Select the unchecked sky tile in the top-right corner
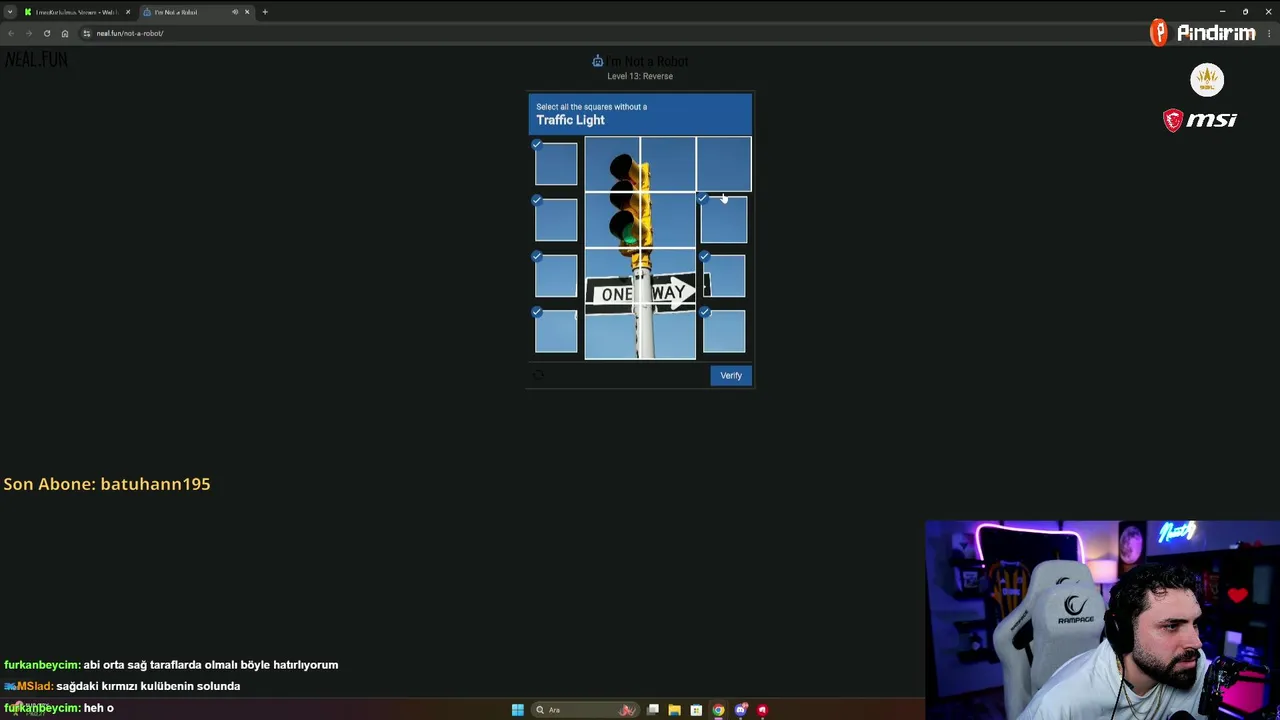 724,164
